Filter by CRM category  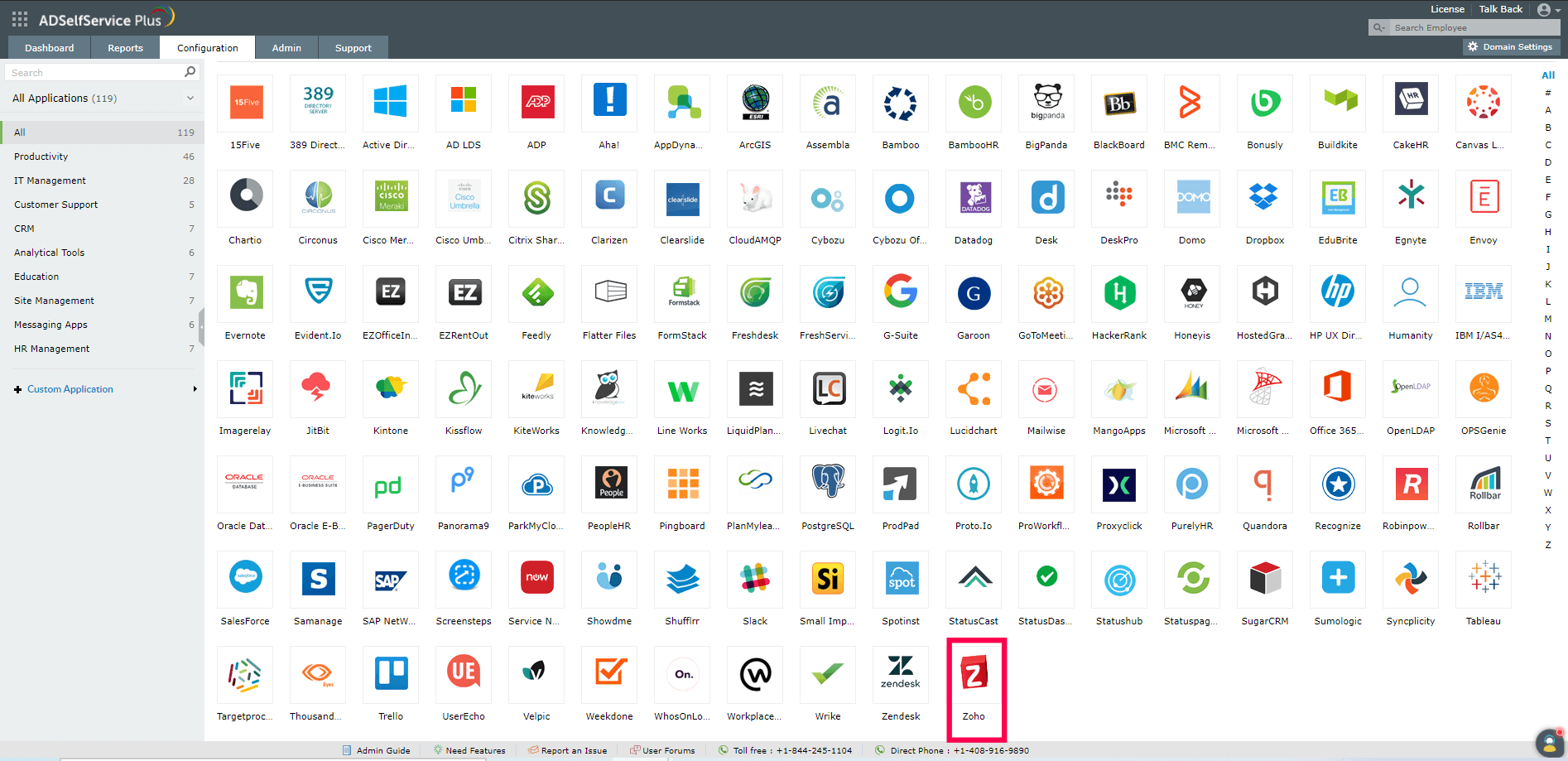coord(102,229)
